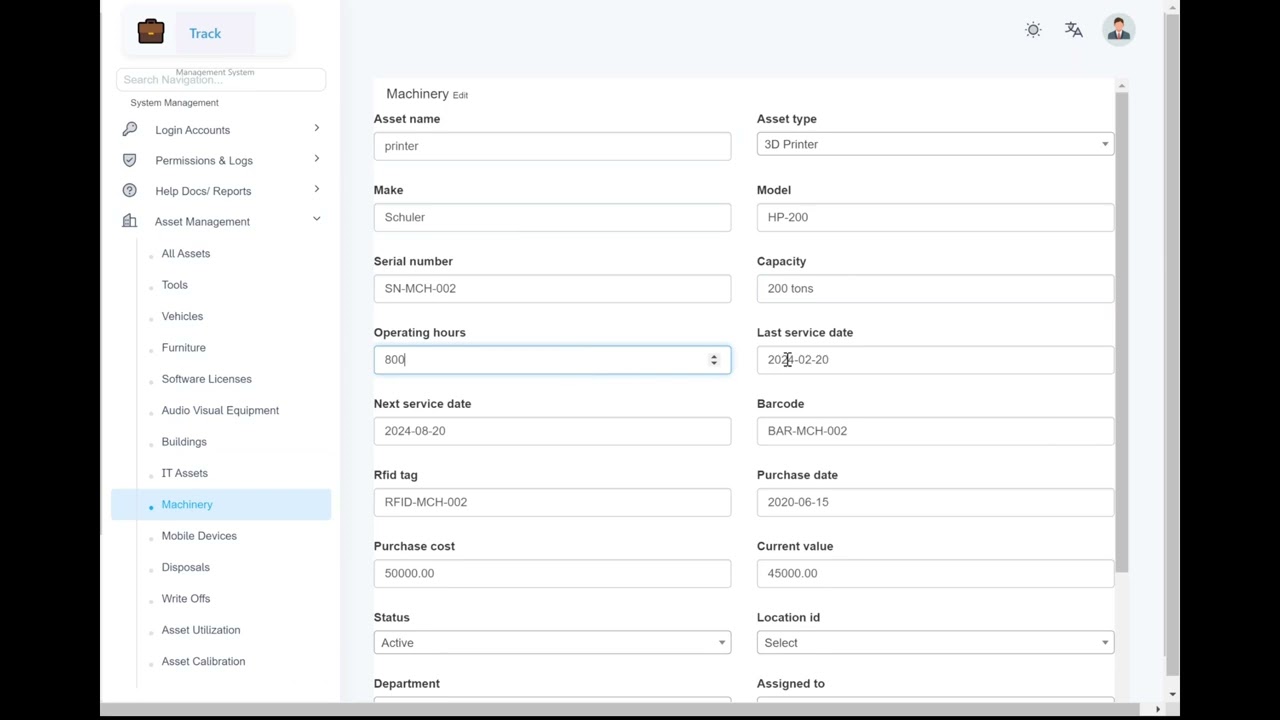This screenshot has width=1280, height=720.
Task: Collapse the Asset Management menu chevron
Action: click(x=316, y=220)
